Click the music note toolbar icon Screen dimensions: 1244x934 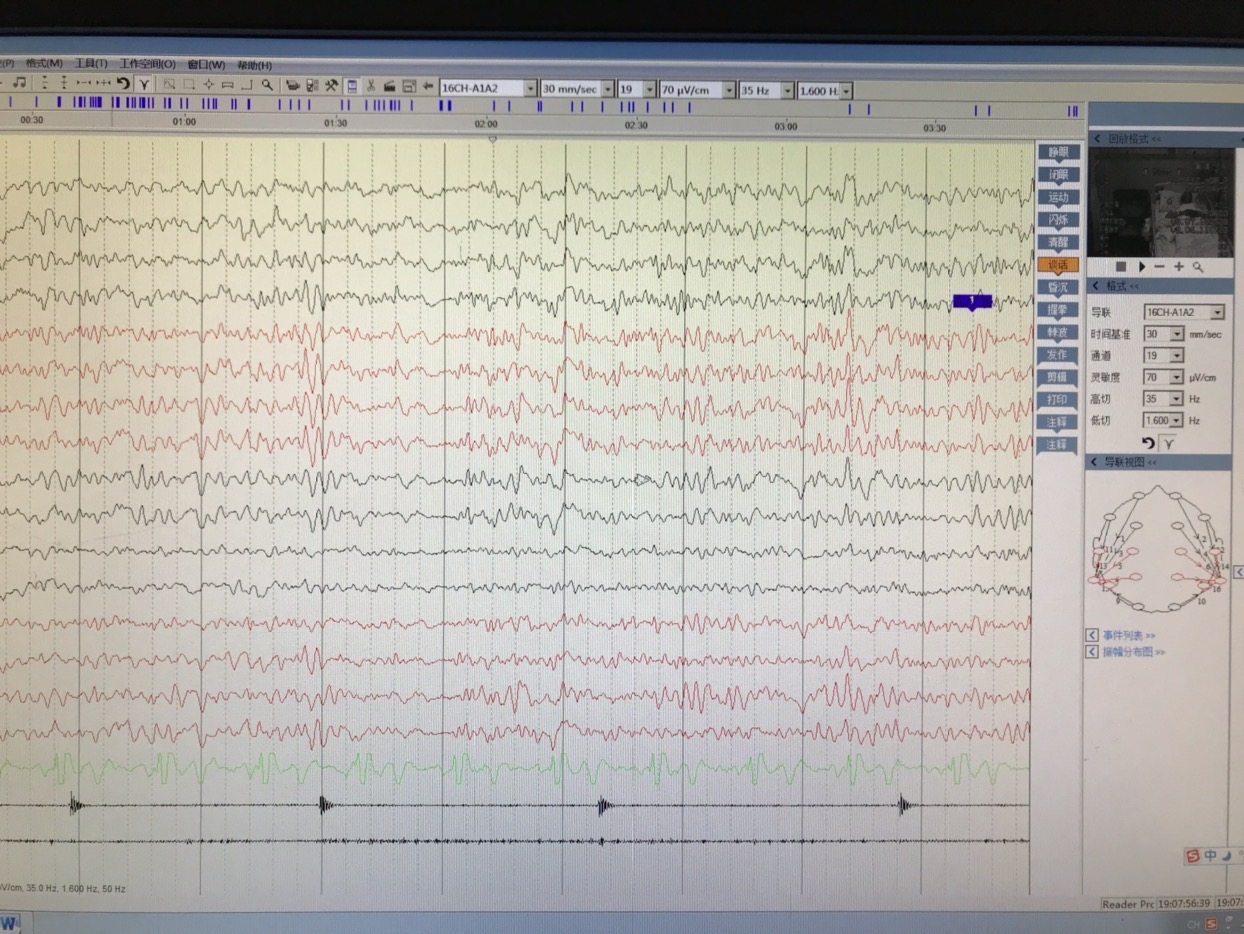click(19, 85)
